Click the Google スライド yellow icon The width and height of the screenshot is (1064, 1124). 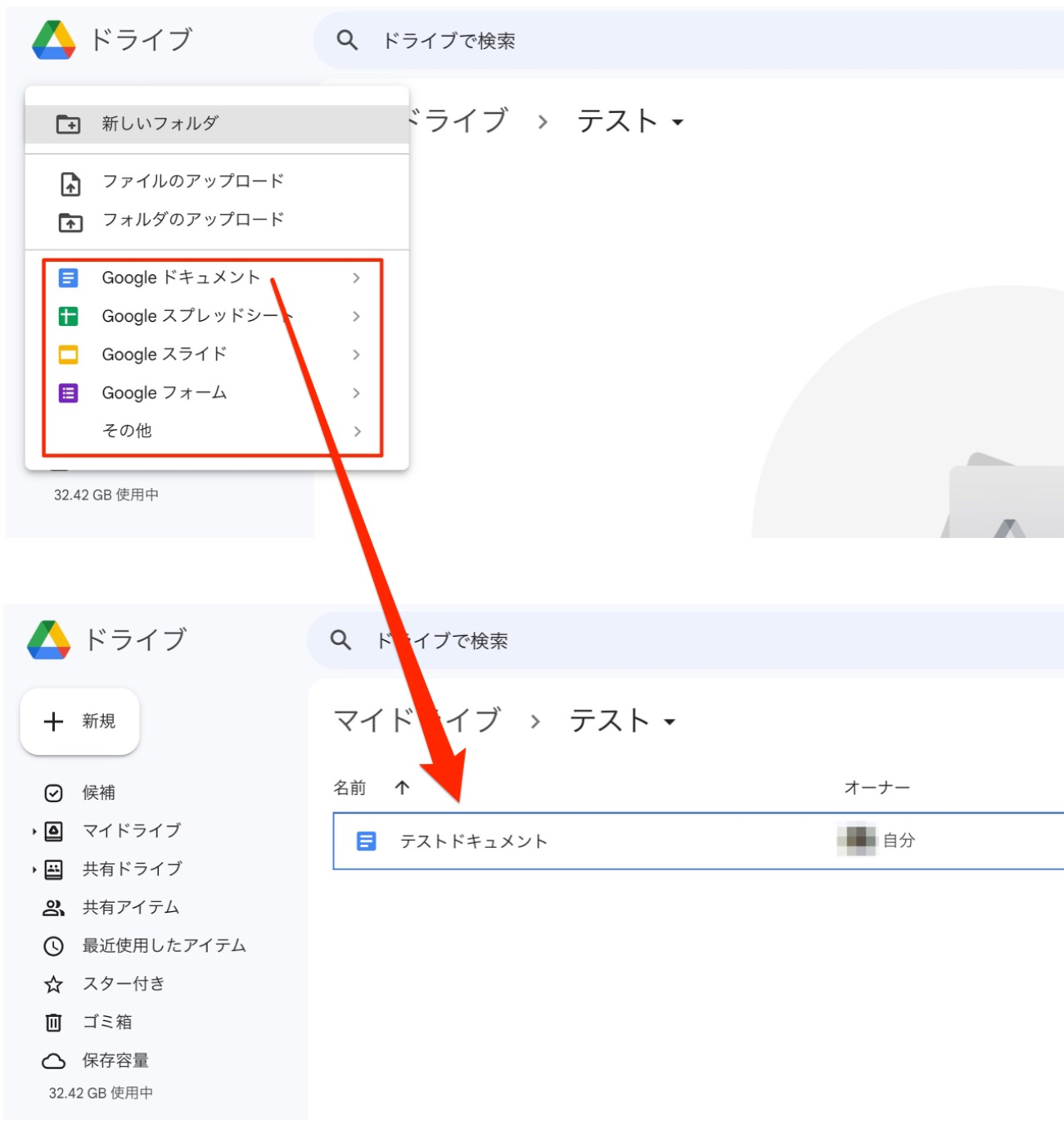69,355
